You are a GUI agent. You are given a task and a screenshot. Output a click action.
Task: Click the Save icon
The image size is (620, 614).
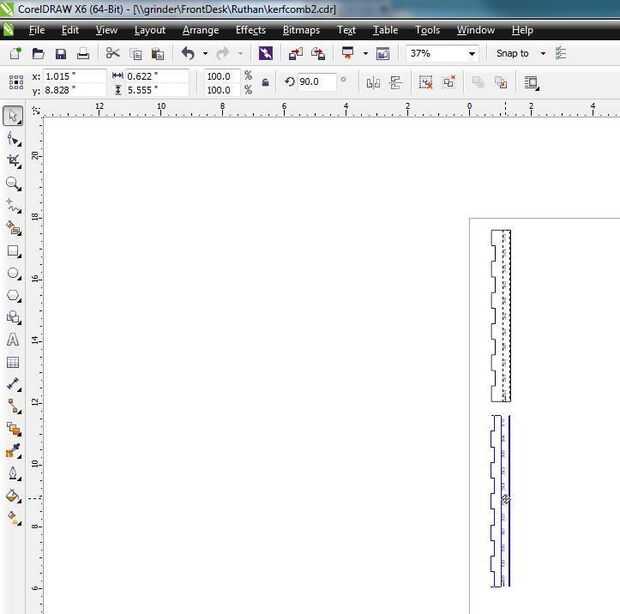[x=60, y=53]
